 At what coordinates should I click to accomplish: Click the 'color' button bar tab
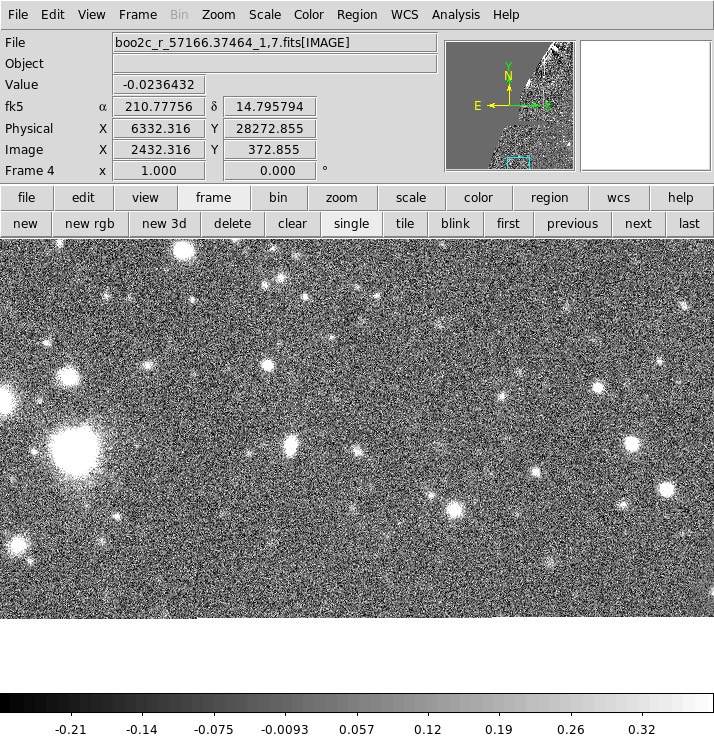(x=478, y=198)
